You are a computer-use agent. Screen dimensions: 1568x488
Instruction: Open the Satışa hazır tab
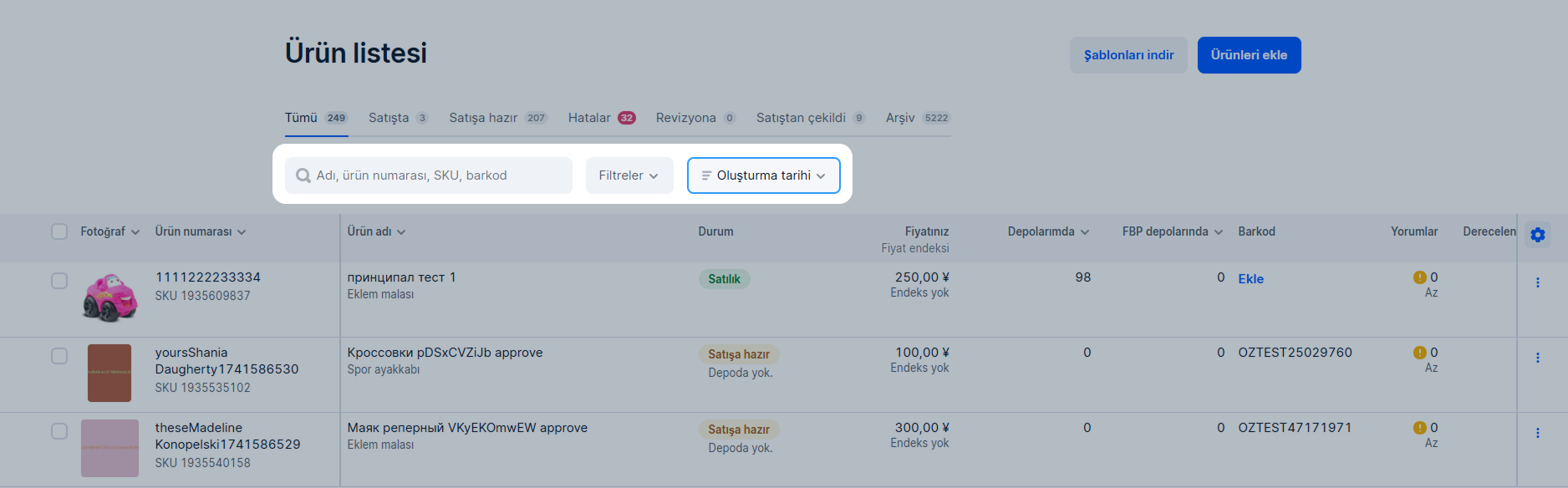click(498, 118)
